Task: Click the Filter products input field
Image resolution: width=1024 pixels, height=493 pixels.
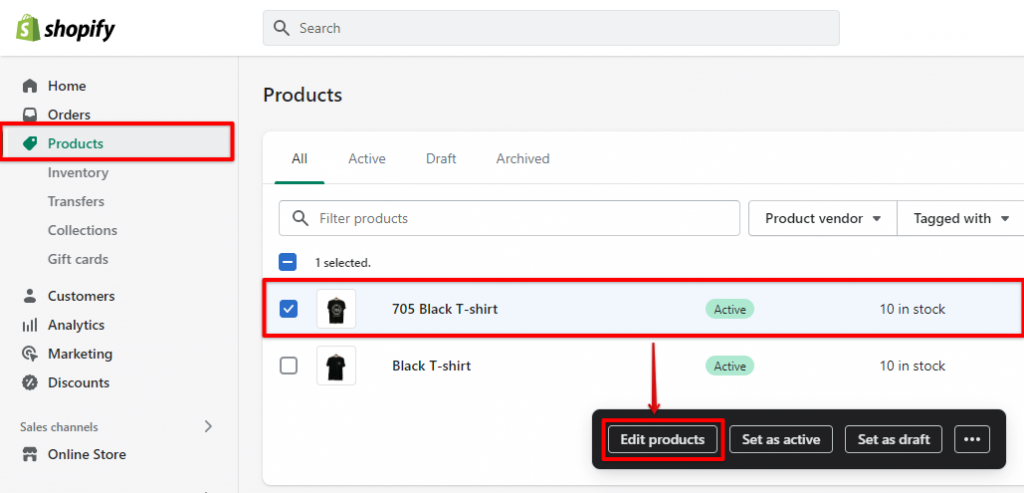Action: [x=510, y=218]
